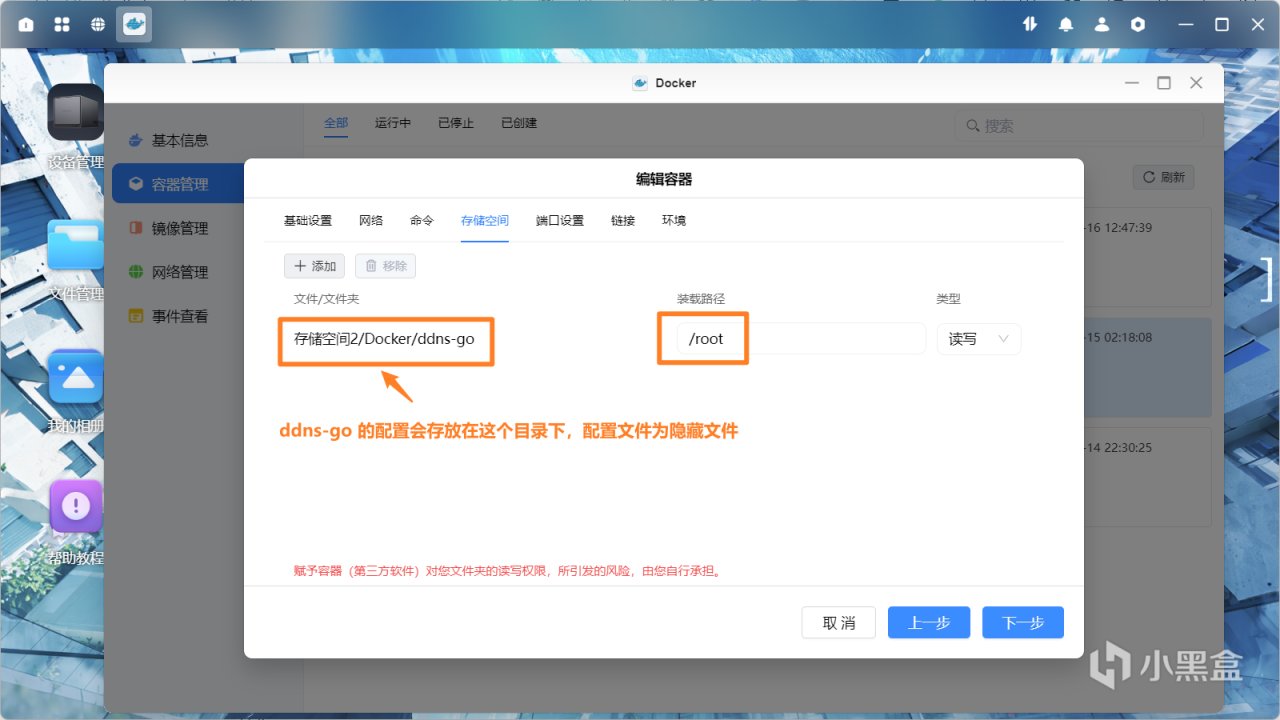Image resolution: width=1280 pixels, height=720 pixels.
Task: Click the globe icon in top bar
Action: tap(98, 24)
